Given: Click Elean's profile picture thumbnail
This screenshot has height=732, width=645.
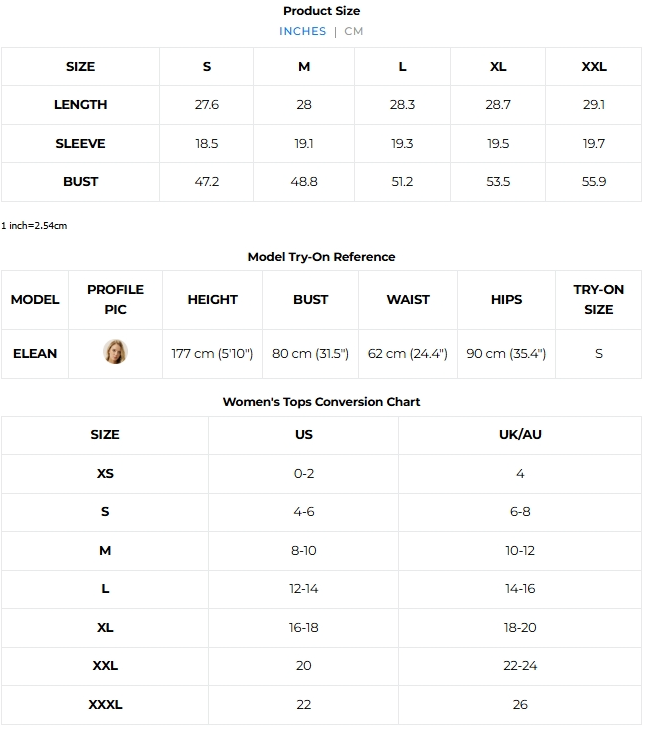Looking at the screenshot, I should tap(115, 352).
